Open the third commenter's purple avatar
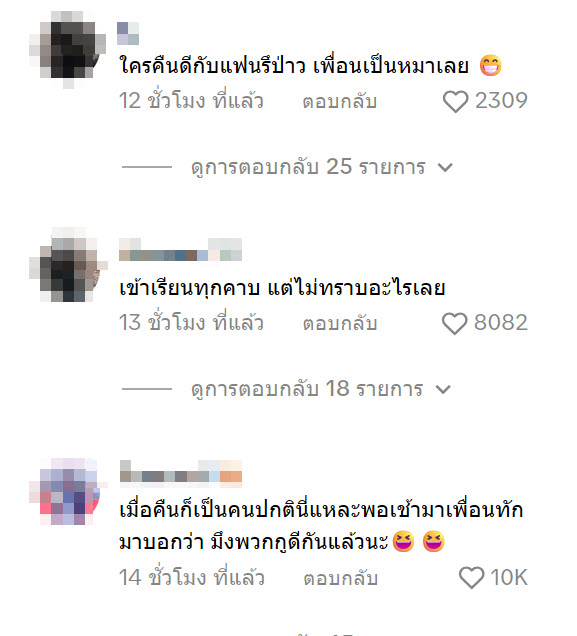The height and width of the screenshot is (636, 577). (68, 492)
